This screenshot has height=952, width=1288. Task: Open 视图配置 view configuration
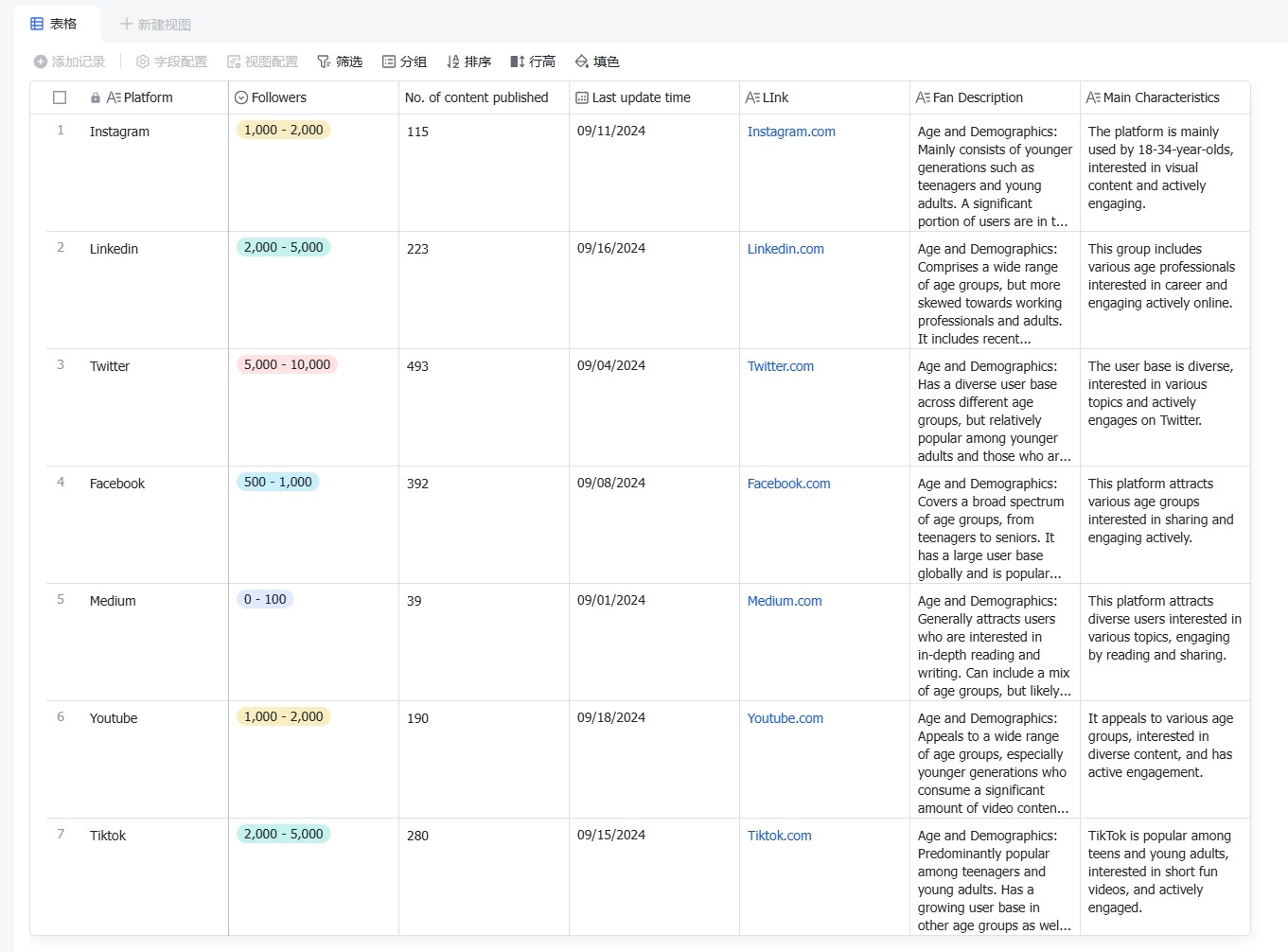click(262, 62)
